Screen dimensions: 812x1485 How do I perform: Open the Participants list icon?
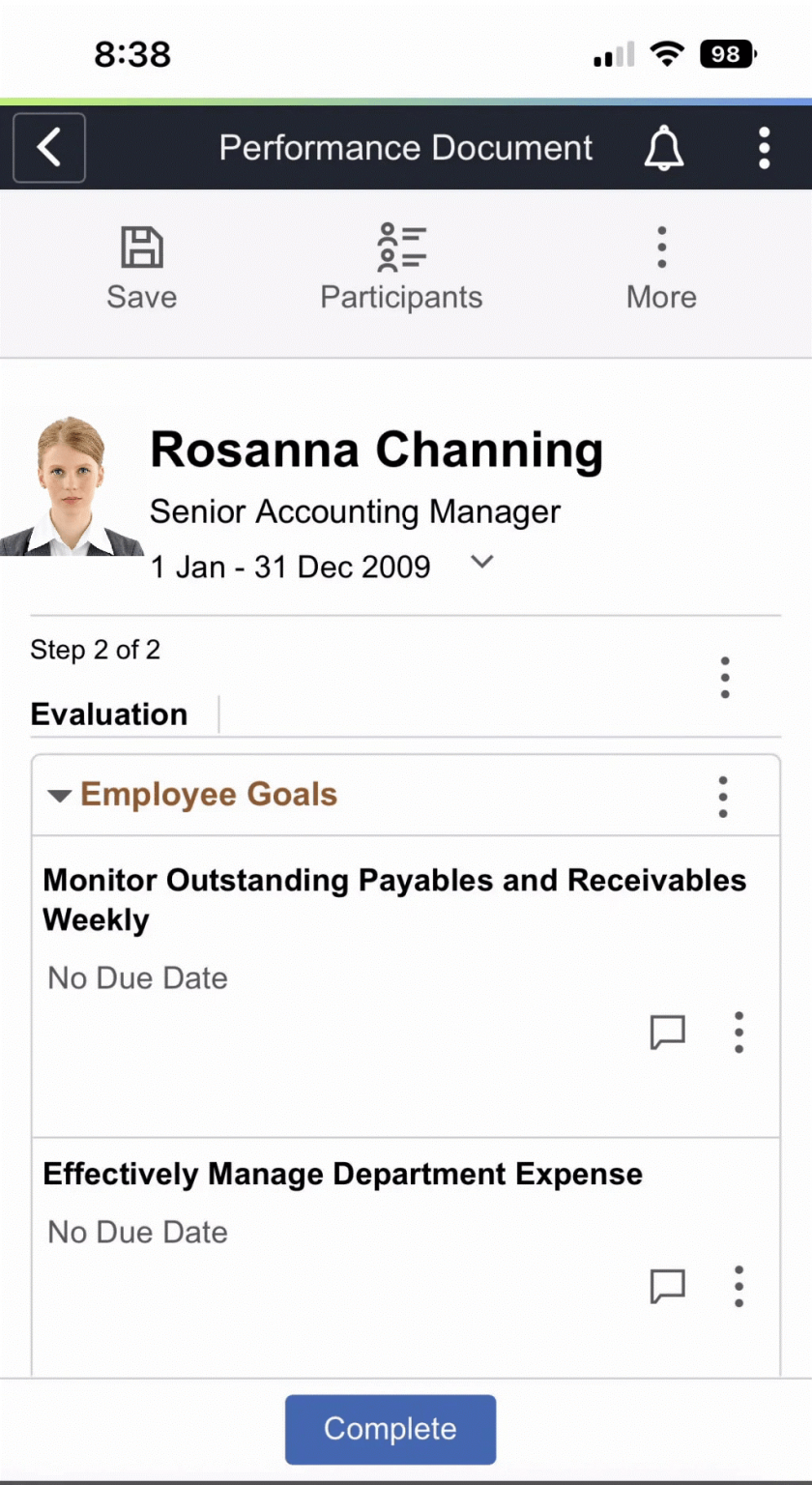click(x=401, y=248)
